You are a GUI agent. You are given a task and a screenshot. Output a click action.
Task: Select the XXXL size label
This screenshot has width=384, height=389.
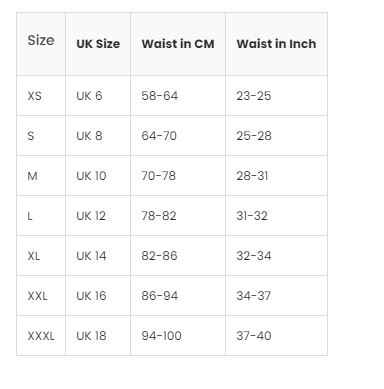click(x=41, y=336)
